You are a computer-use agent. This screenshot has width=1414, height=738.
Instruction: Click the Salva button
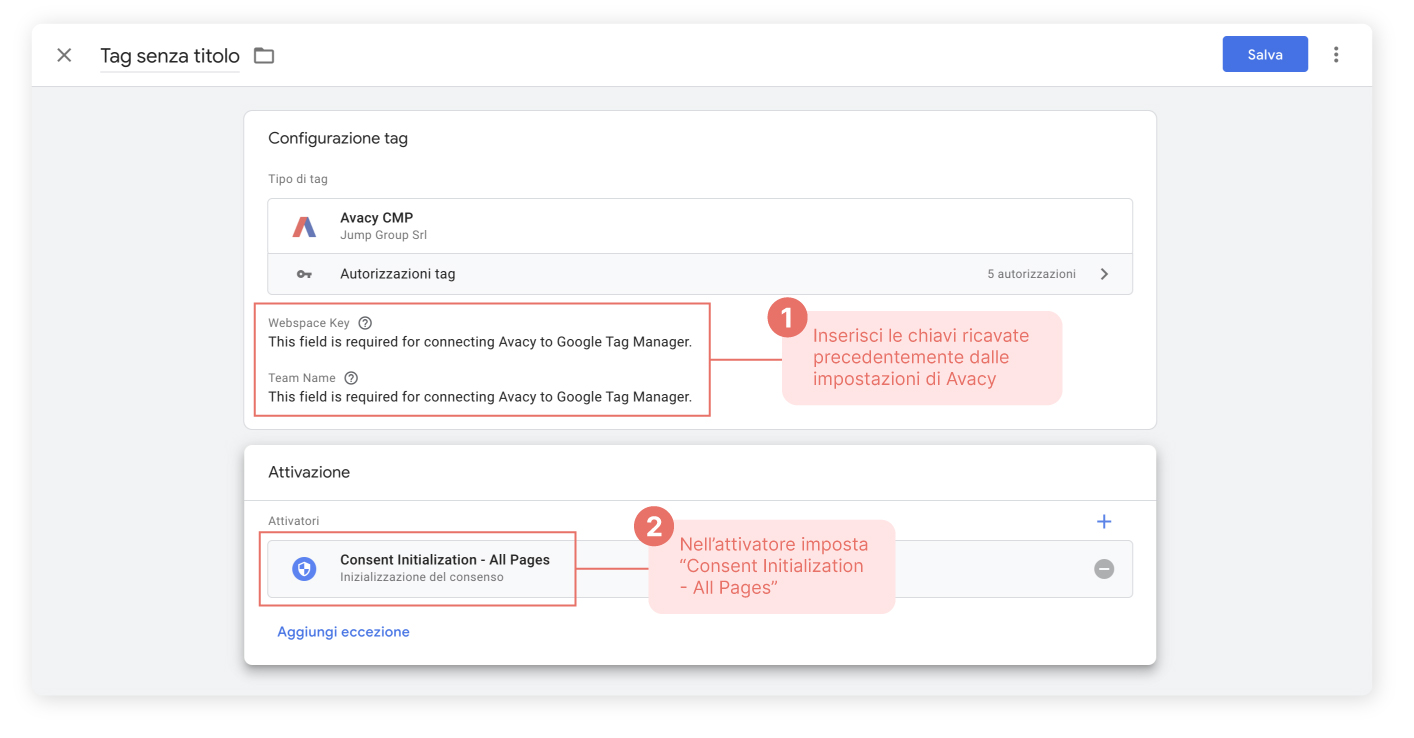pyautogui.click(x=1264, y=54)
